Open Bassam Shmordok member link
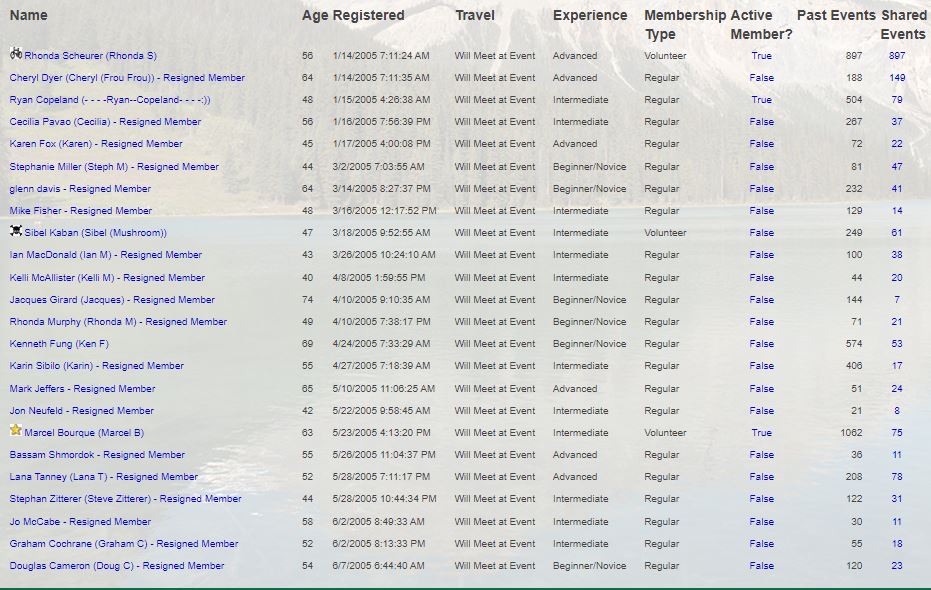 click(x=97, y=455)
